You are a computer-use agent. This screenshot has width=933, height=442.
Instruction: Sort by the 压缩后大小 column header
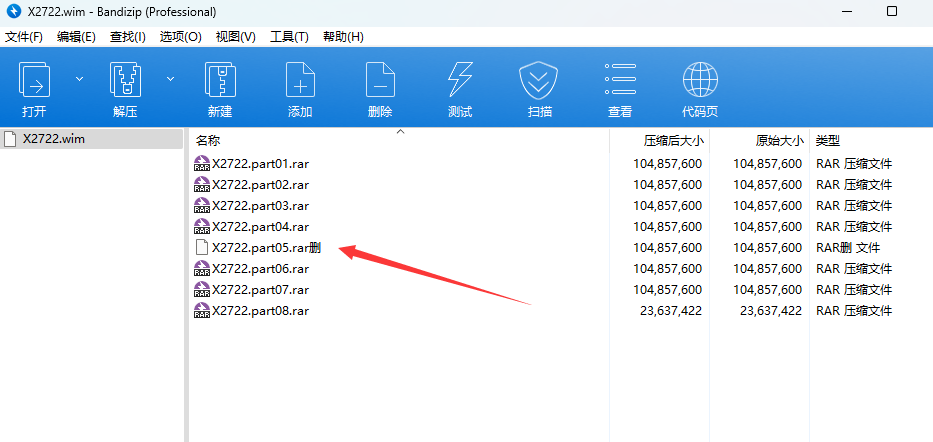click(x=673, y=141)
